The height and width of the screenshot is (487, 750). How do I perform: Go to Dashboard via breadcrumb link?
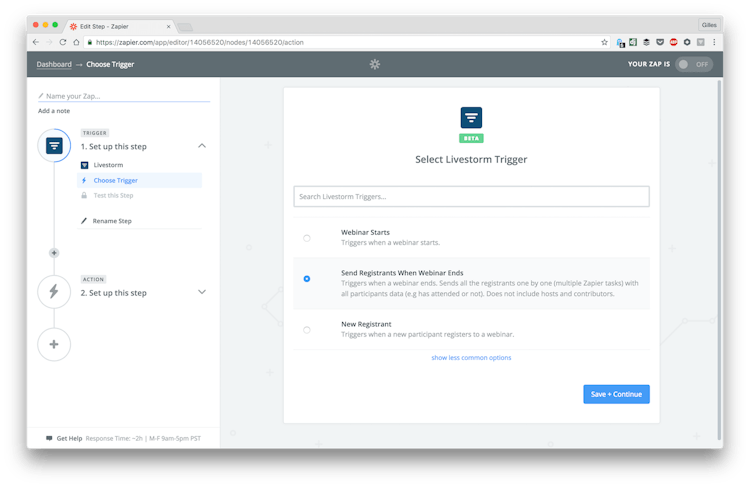[54, 64]
